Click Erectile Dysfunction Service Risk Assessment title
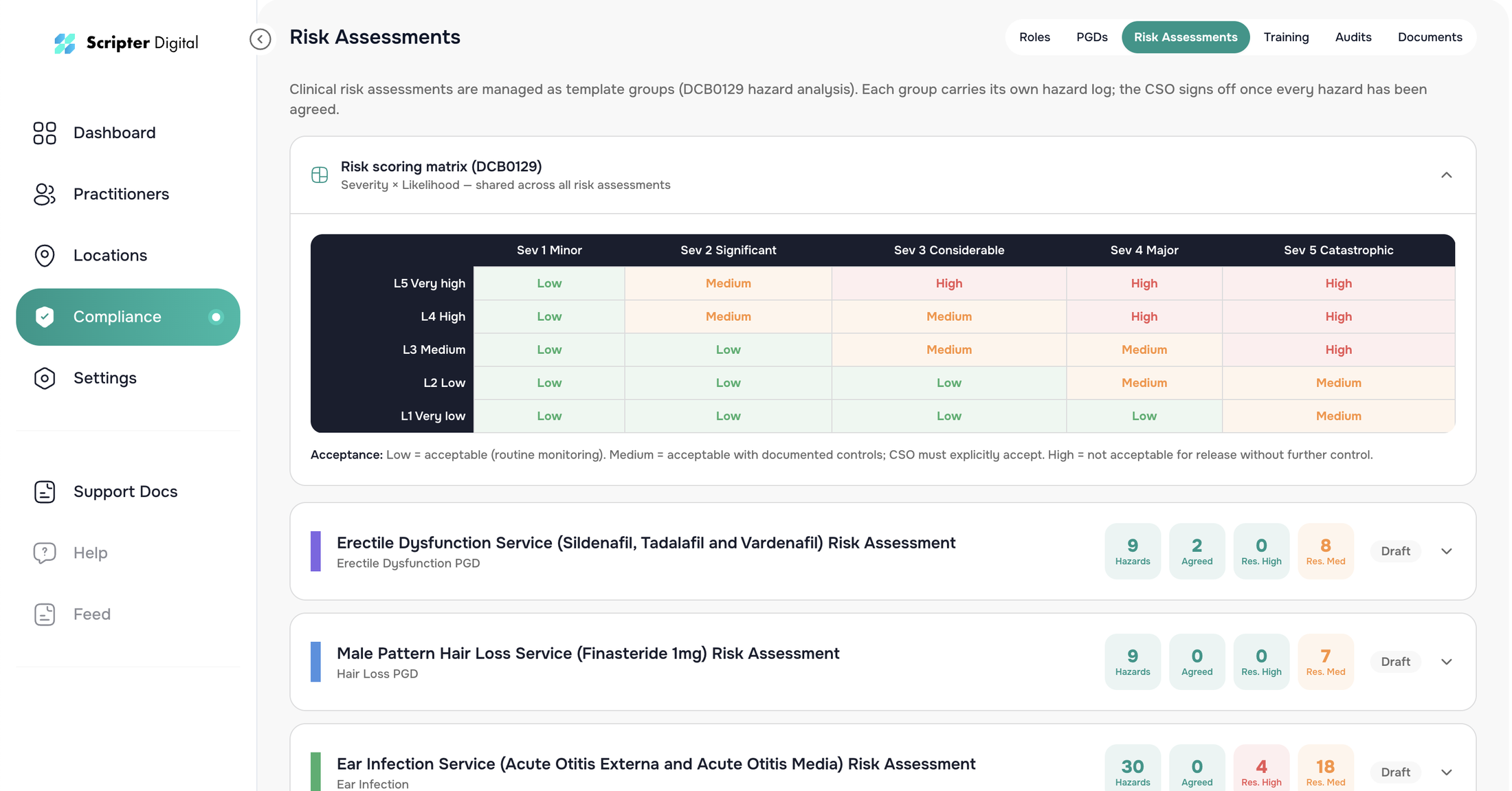This screenshot has width=1512, height=791. 646,543
